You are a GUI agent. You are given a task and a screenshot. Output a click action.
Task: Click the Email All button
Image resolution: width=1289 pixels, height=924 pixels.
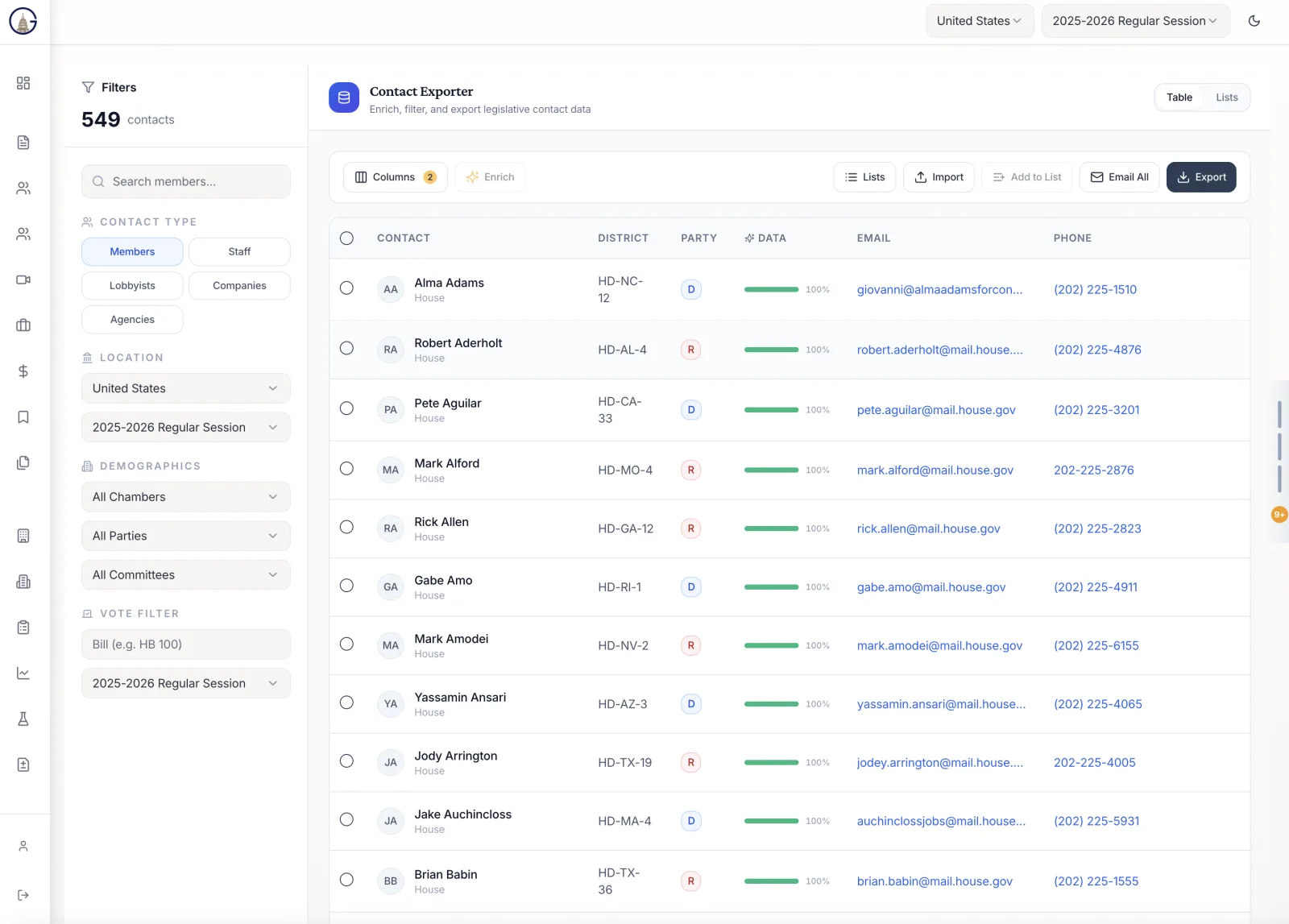[x=1119, y=177]
